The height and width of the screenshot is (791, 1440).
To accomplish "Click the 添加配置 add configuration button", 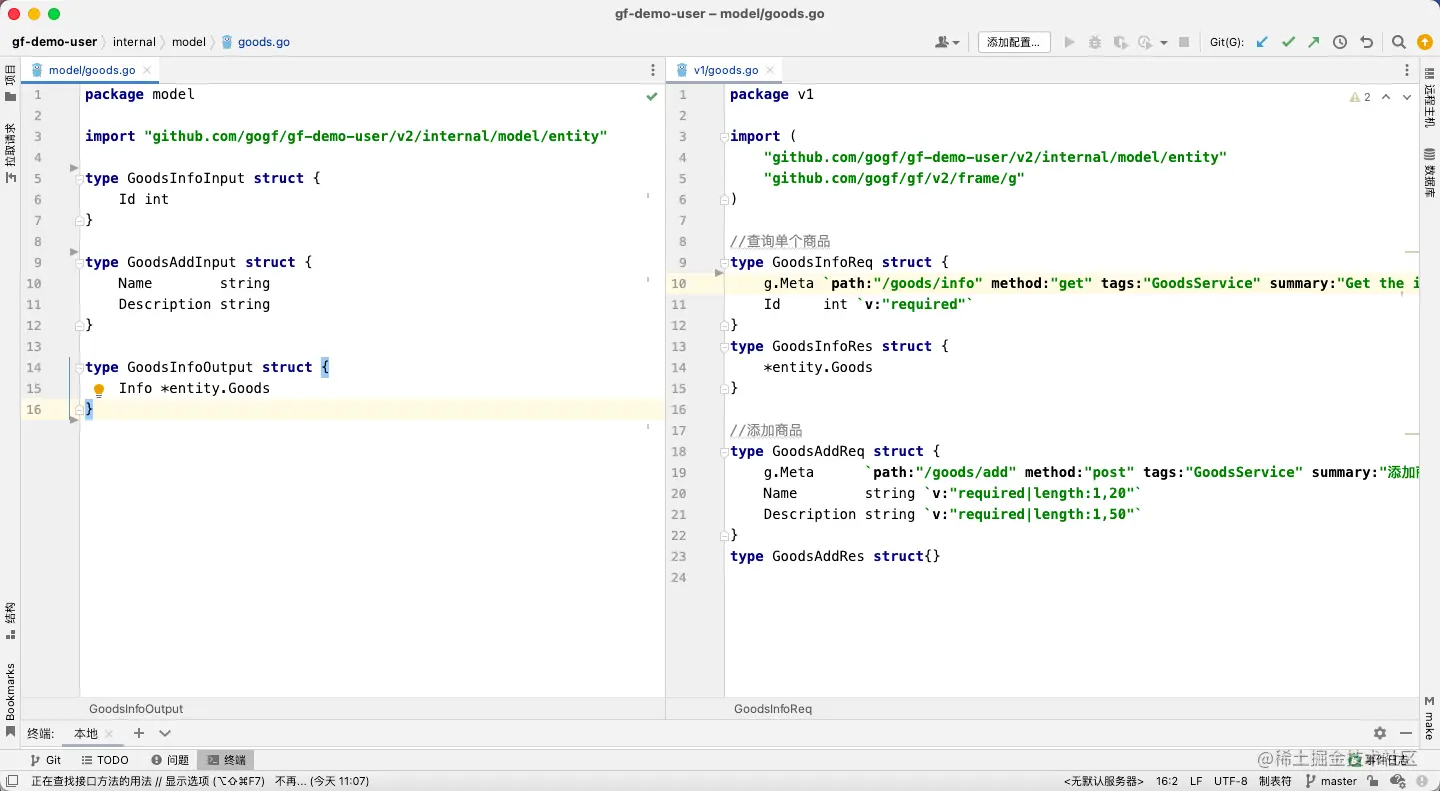I will pos(1014,42).
